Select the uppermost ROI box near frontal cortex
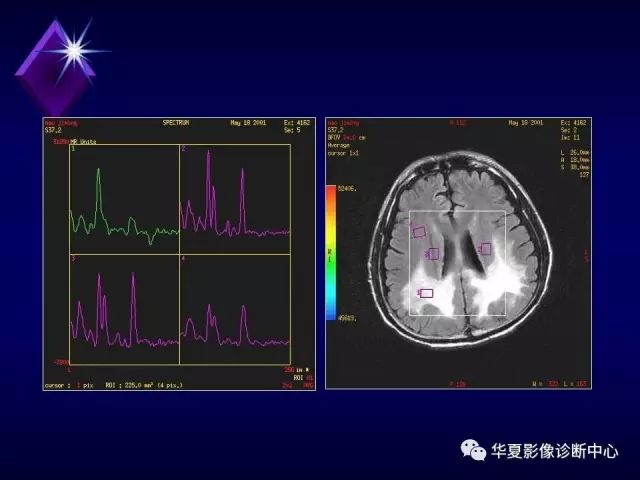640x480 pixels. pyautogui.click(x=419, y=232)
